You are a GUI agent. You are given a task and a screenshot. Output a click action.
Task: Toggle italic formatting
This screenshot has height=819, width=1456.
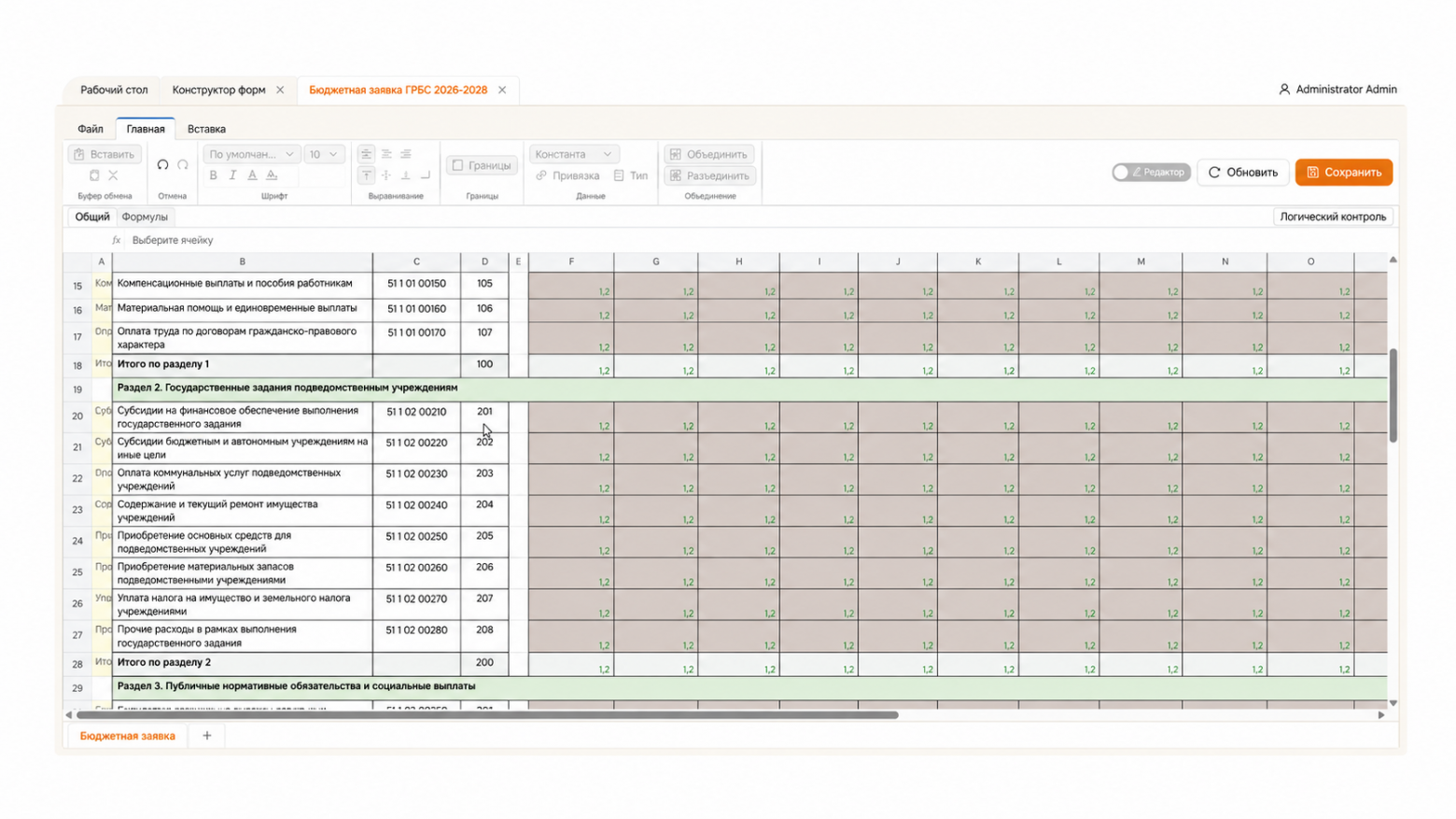pos(232,176)
